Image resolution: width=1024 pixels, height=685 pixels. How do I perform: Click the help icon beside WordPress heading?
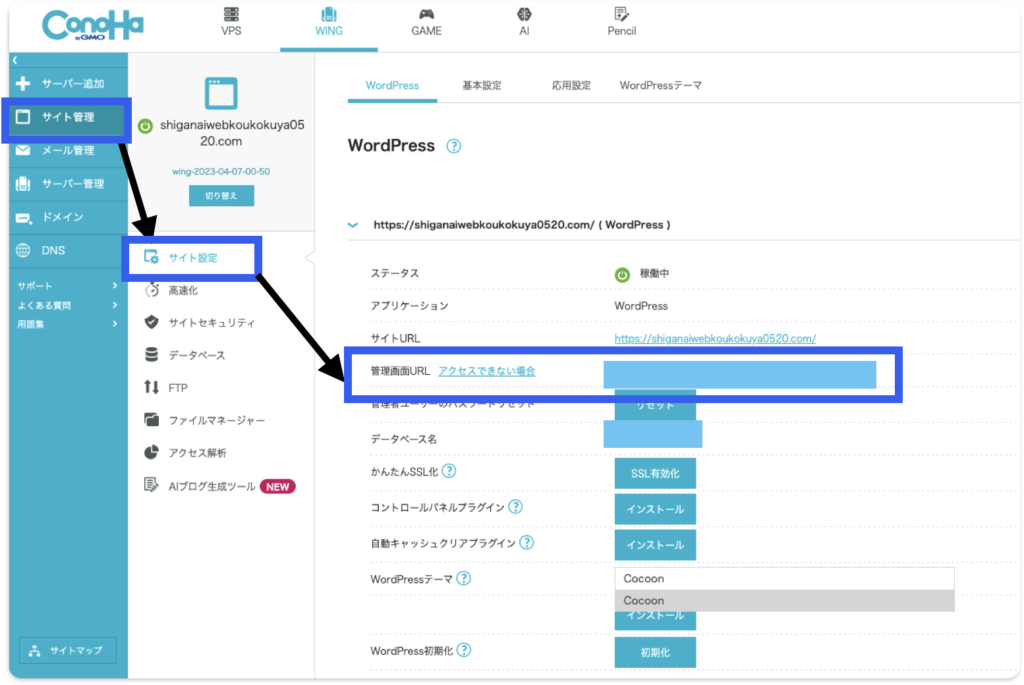pos(454,146)
